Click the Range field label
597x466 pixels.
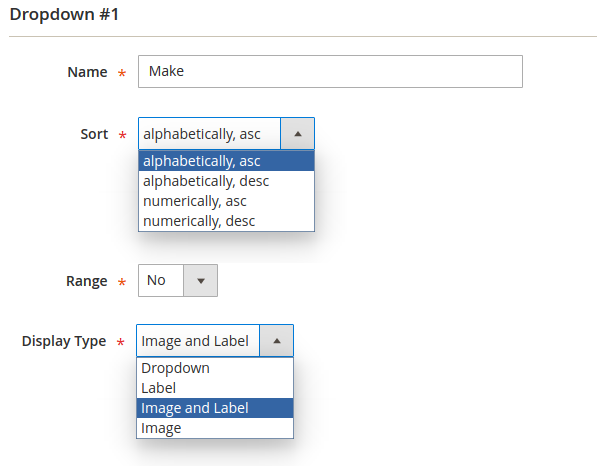[x=86, y=281]
